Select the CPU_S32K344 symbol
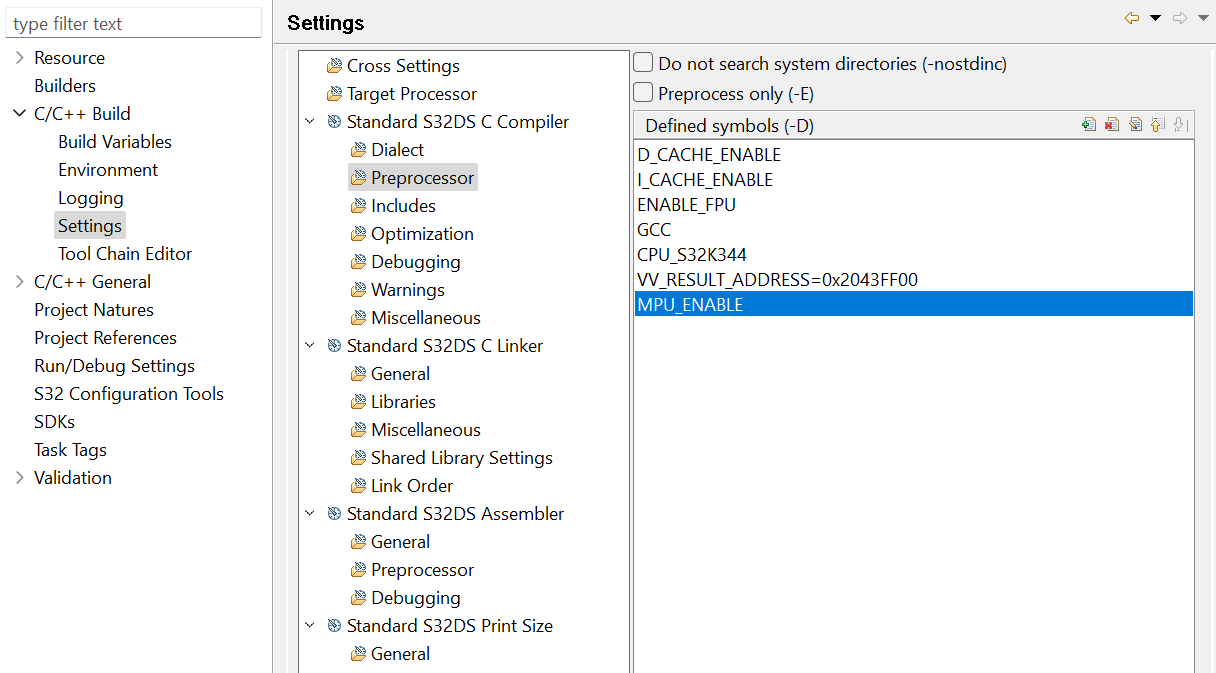 point(913,255)
